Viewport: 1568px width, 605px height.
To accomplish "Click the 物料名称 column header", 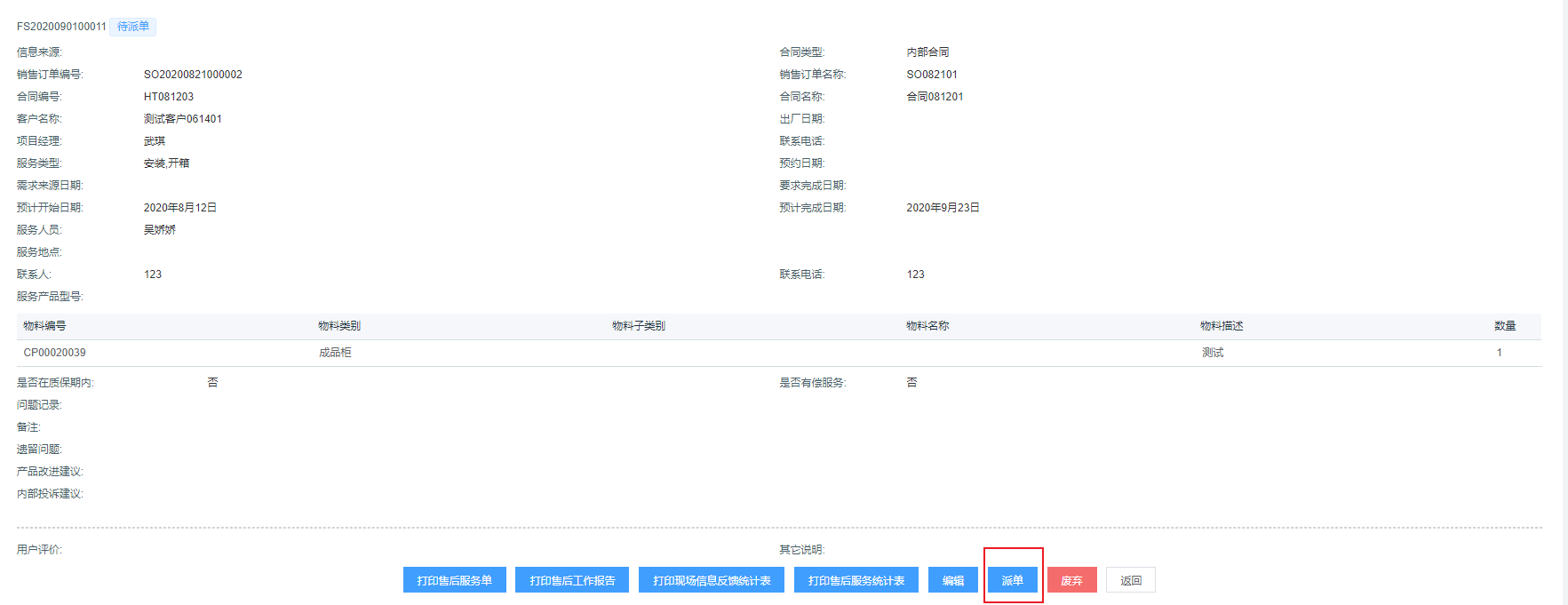I will click(x=927, y=326).
